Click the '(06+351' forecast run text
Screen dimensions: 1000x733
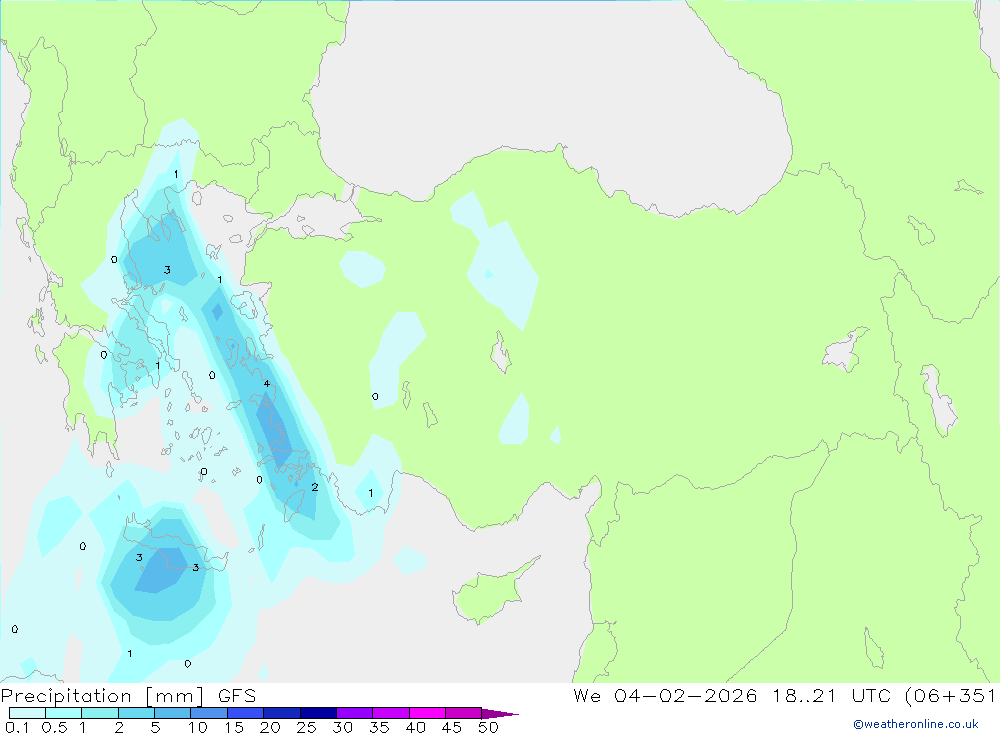coord(950,696)
